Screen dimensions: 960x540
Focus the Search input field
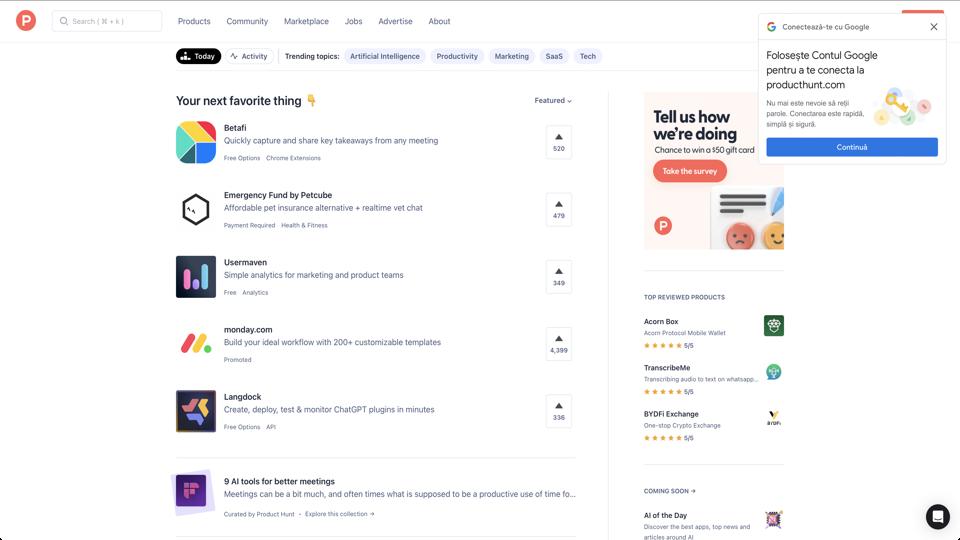coord(107,21)
